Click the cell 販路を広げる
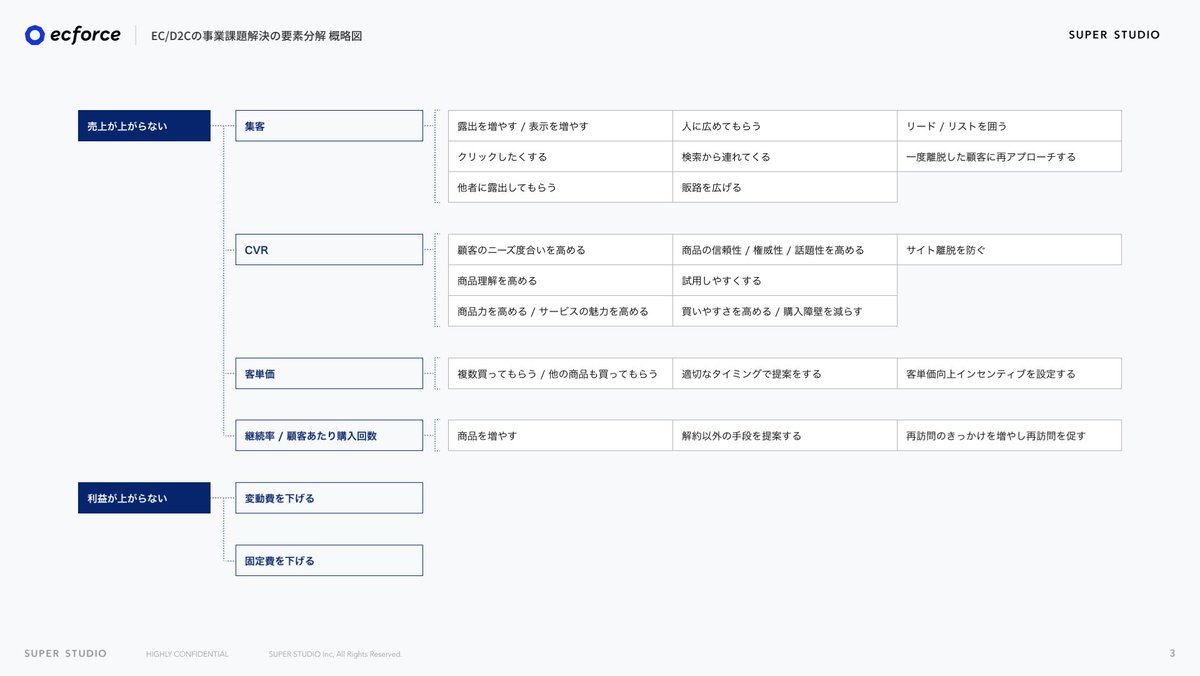Screen dimensions: 1200x676 tap(785, 188)
